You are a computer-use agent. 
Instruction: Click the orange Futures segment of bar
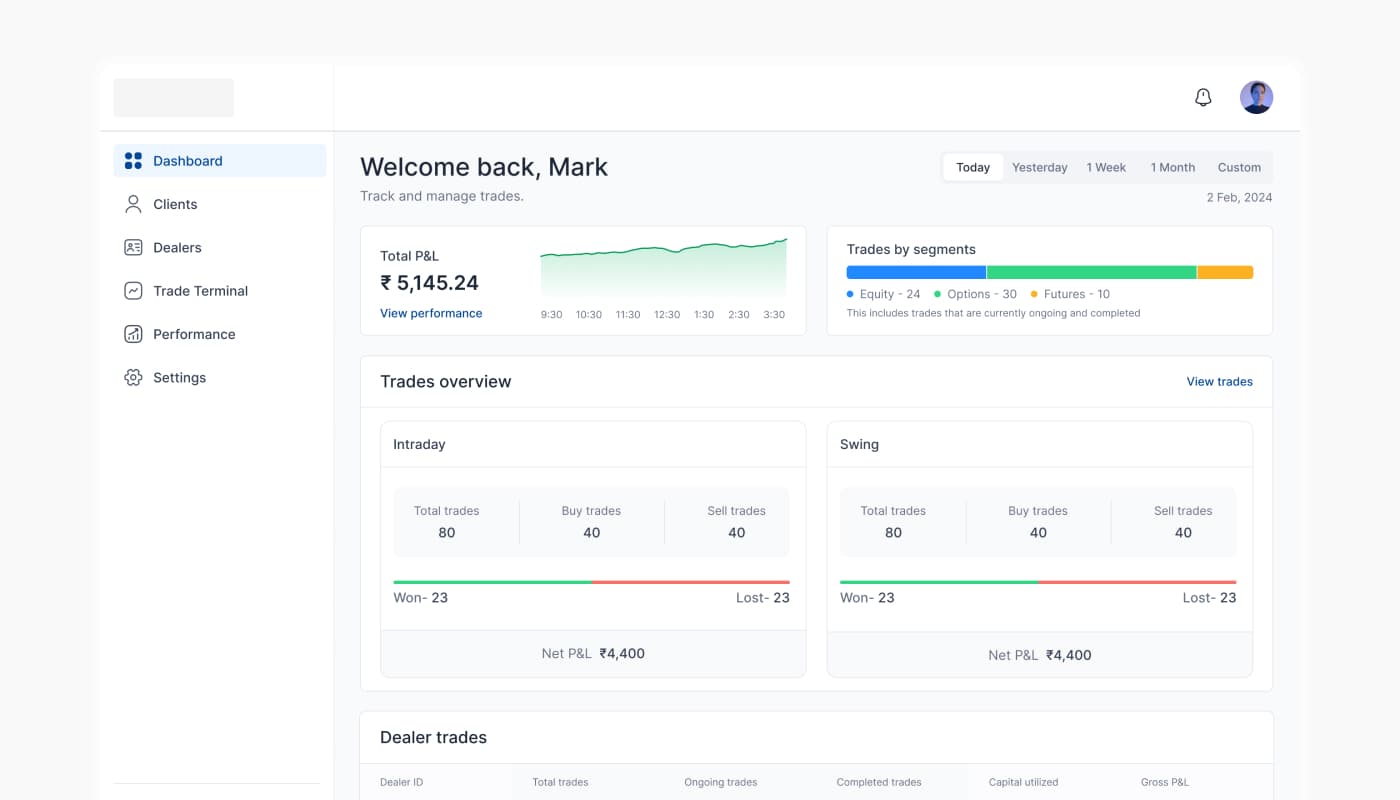(x=1225, y=272)
